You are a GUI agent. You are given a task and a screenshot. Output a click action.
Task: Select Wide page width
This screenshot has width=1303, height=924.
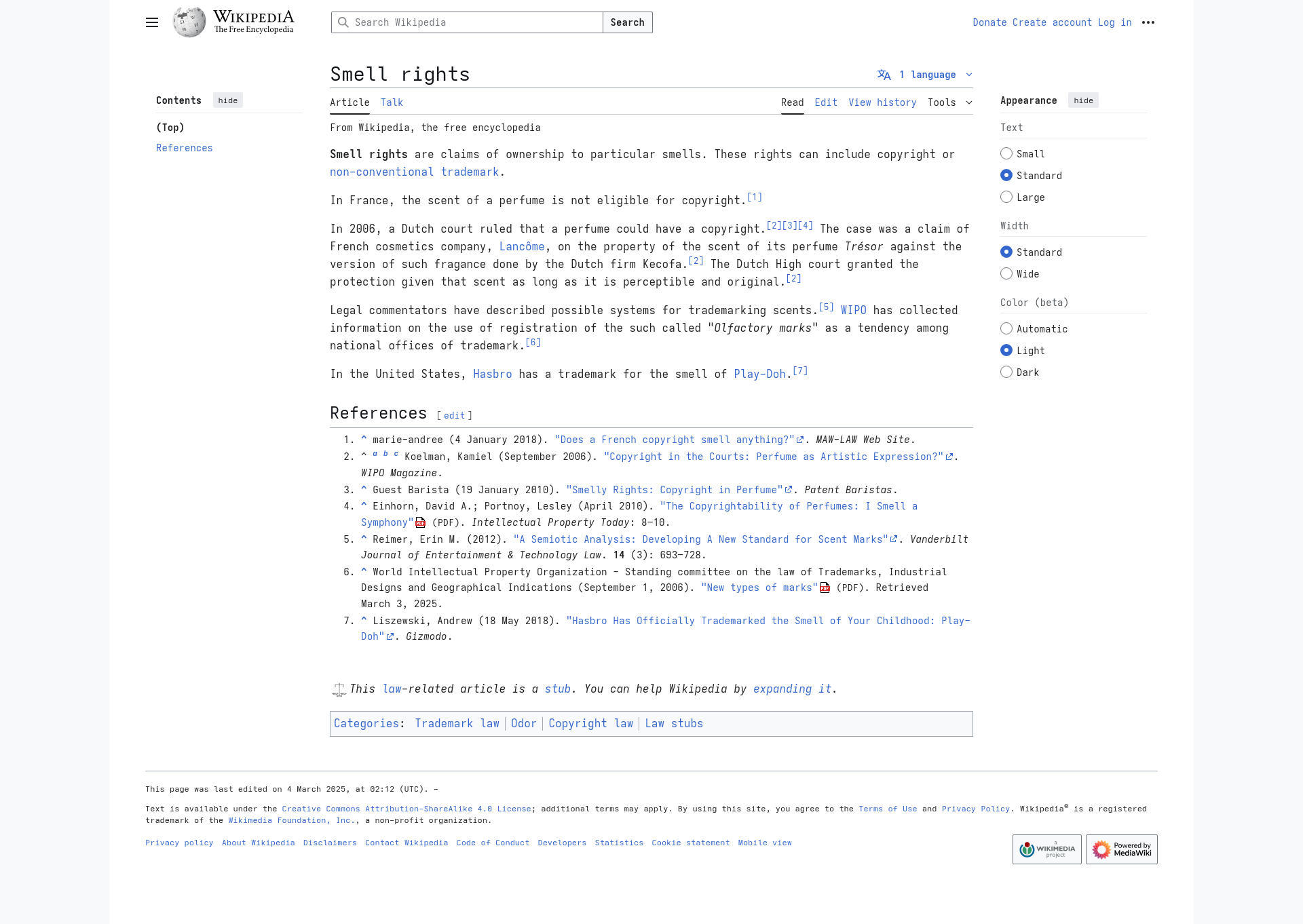point(1006,274)
